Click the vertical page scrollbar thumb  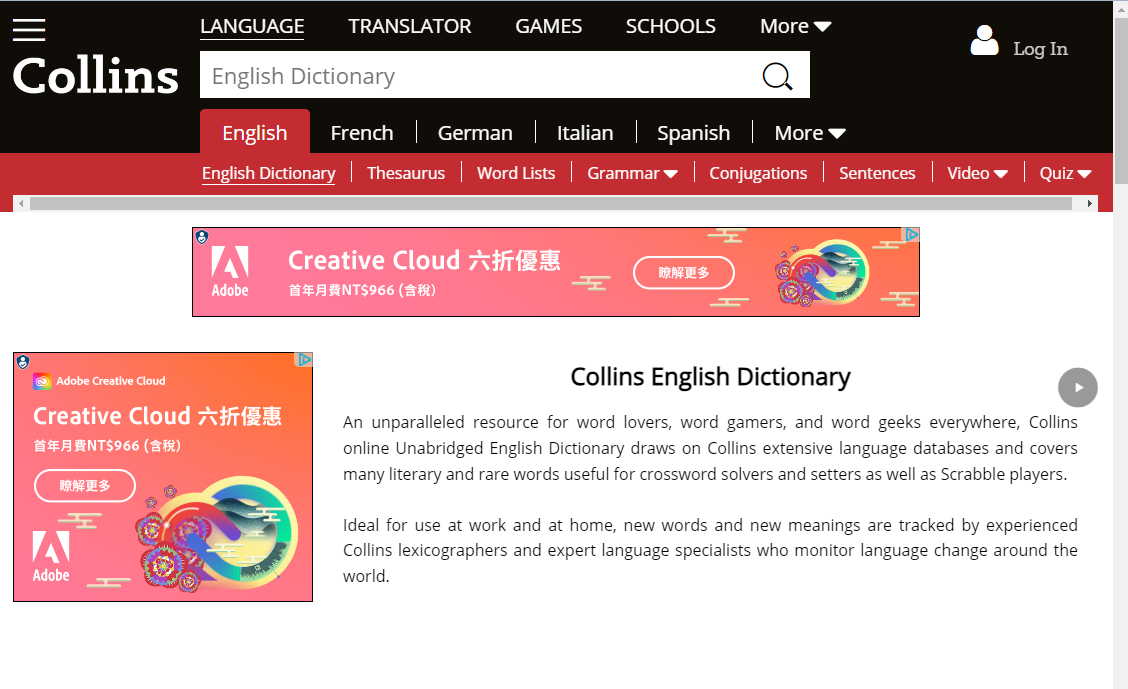1121,101
